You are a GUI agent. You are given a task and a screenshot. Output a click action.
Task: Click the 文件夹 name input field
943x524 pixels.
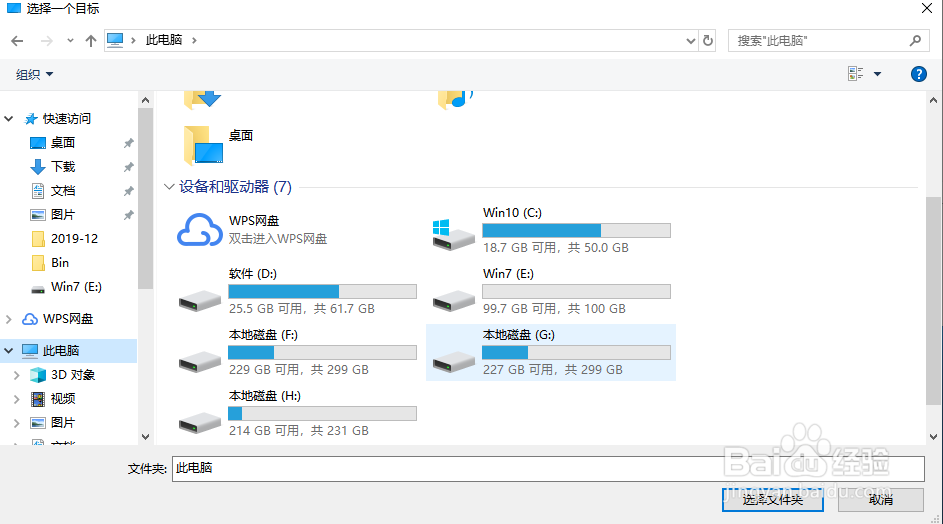(548, 469)
